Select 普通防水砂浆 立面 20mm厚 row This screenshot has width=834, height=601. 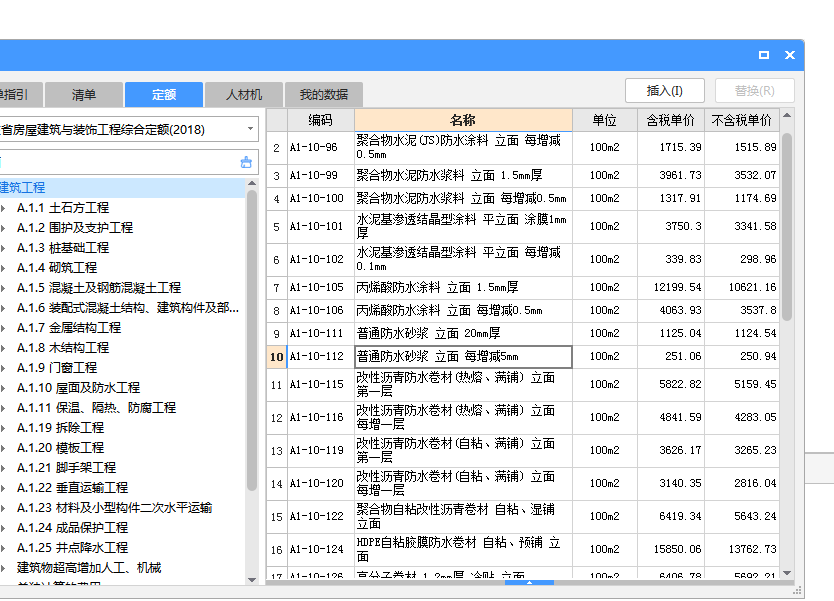pos(463,333)
